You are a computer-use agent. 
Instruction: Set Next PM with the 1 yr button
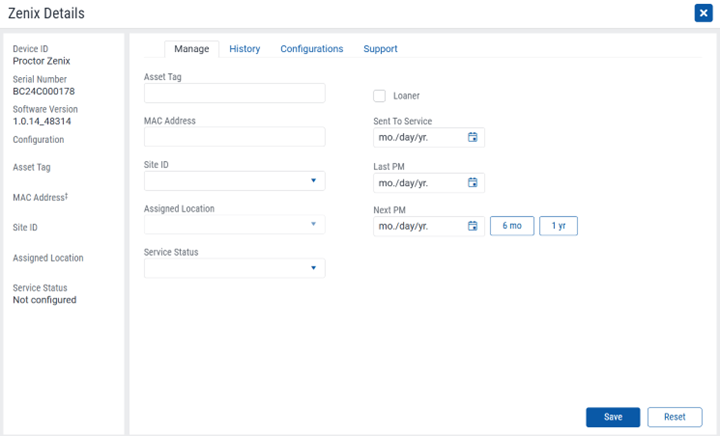[x=558, y=226]
